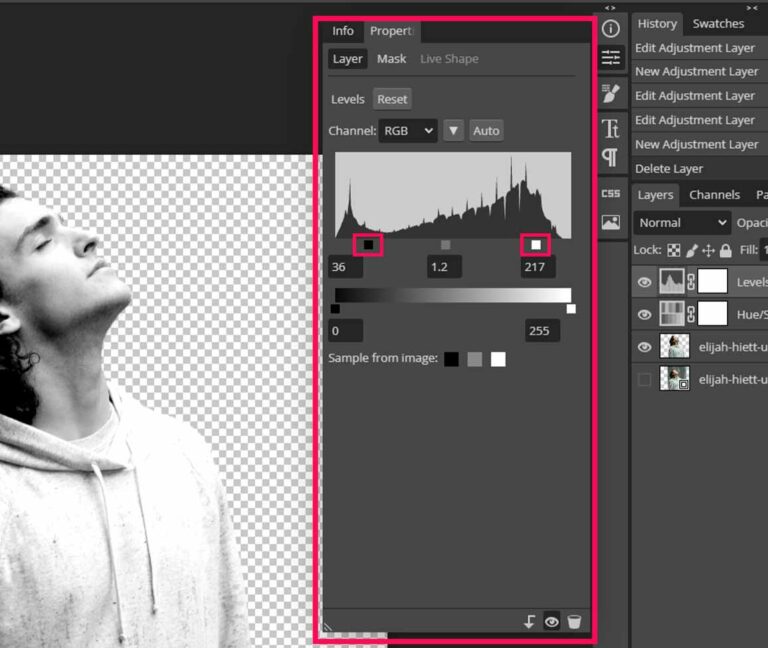Screen dimensions: 768x648
Task: Hide the Hue/Saturation layer with eye icon
Action: click(x=645, y=314)
